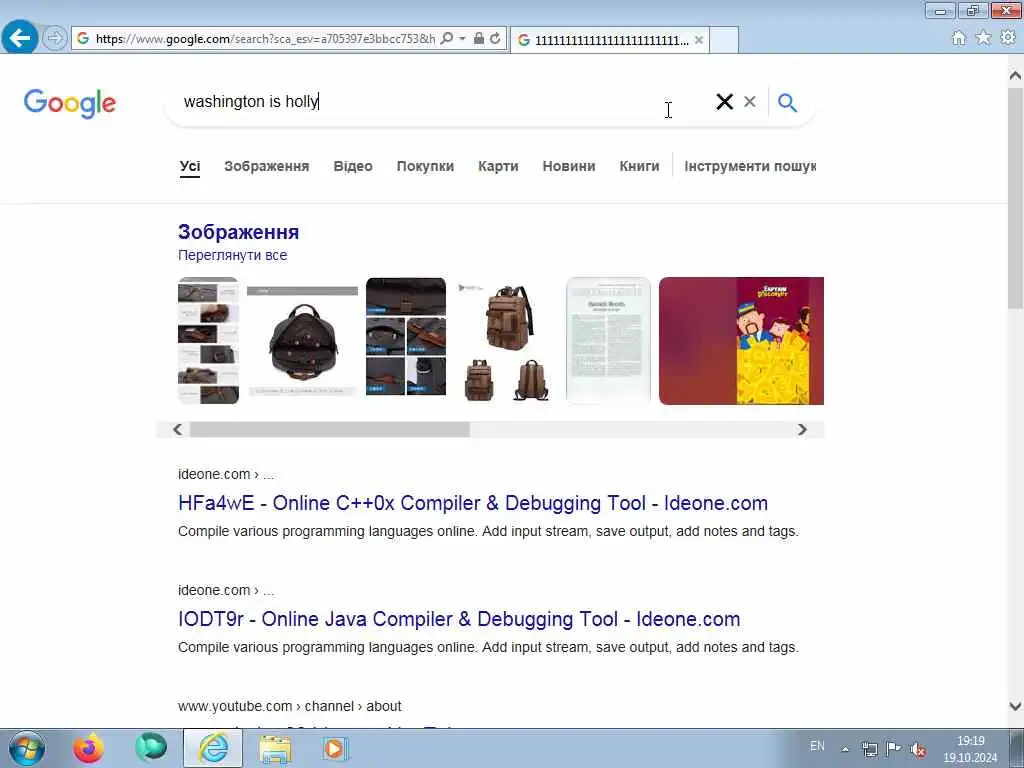Go back with the browser Back arrow
Screen dimensions: 1024x768
click(20, 37)
